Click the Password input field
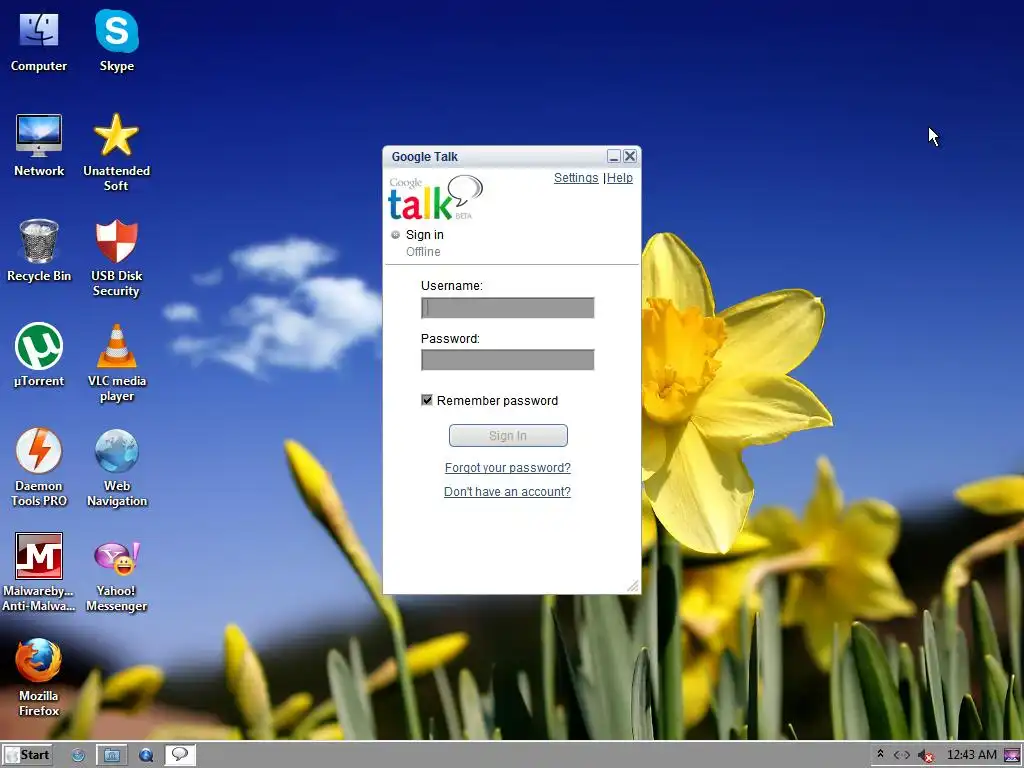The image size is (1024, 768). click(507, 360)
